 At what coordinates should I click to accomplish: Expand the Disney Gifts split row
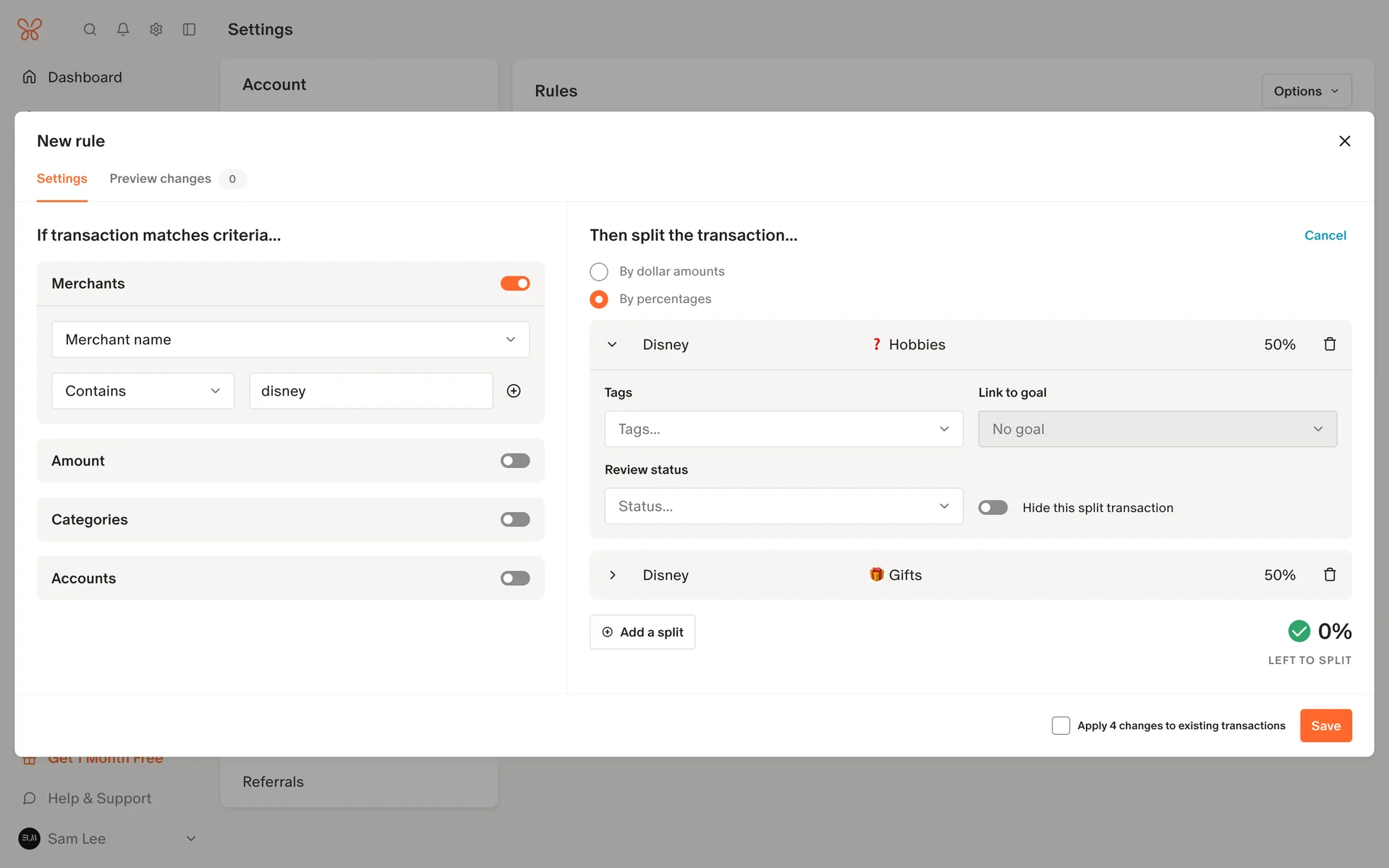[x=613, y=575]
